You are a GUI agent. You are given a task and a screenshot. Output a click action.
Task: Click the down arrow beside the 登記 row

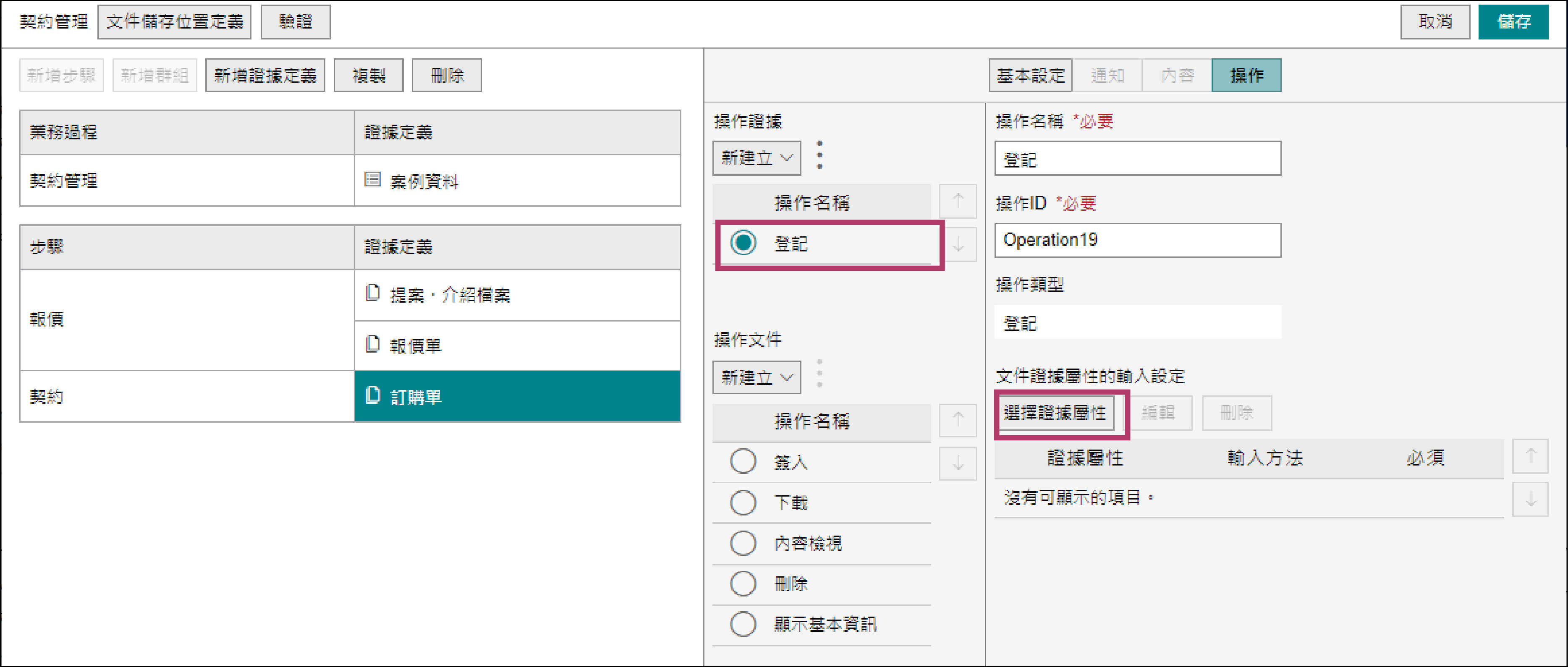(958, 245)
